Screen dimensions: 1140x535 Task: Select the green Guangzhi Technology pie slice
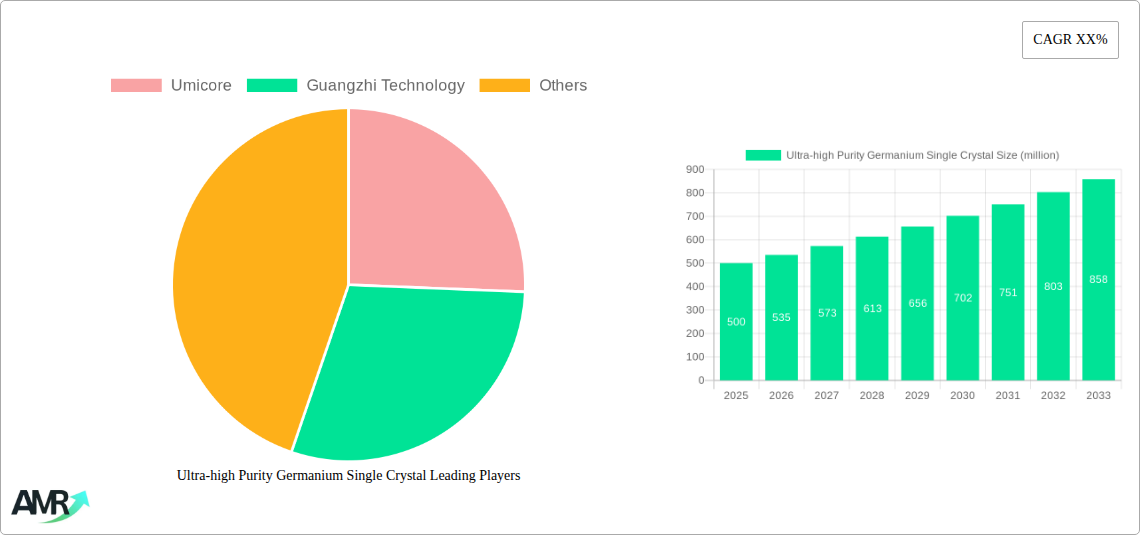(x=400, y=370)
